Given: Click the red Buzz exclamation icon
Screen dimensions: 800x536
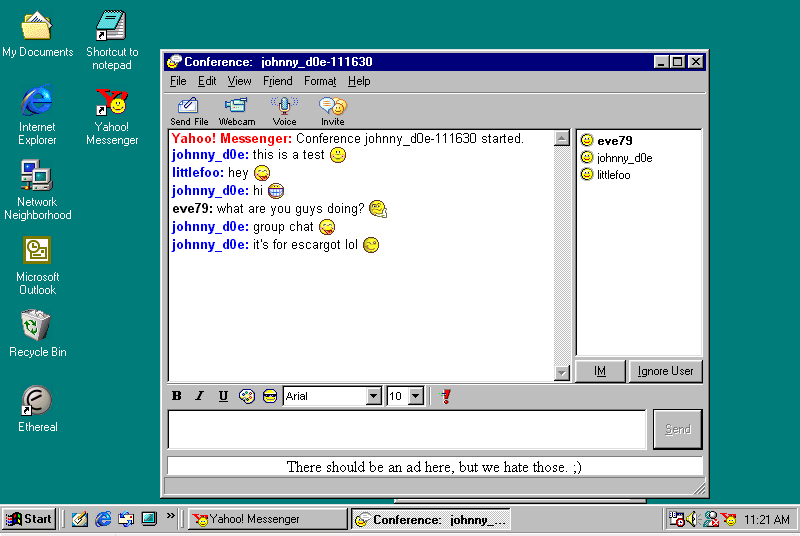Looking at the screenshot, I should pos(446,396).
